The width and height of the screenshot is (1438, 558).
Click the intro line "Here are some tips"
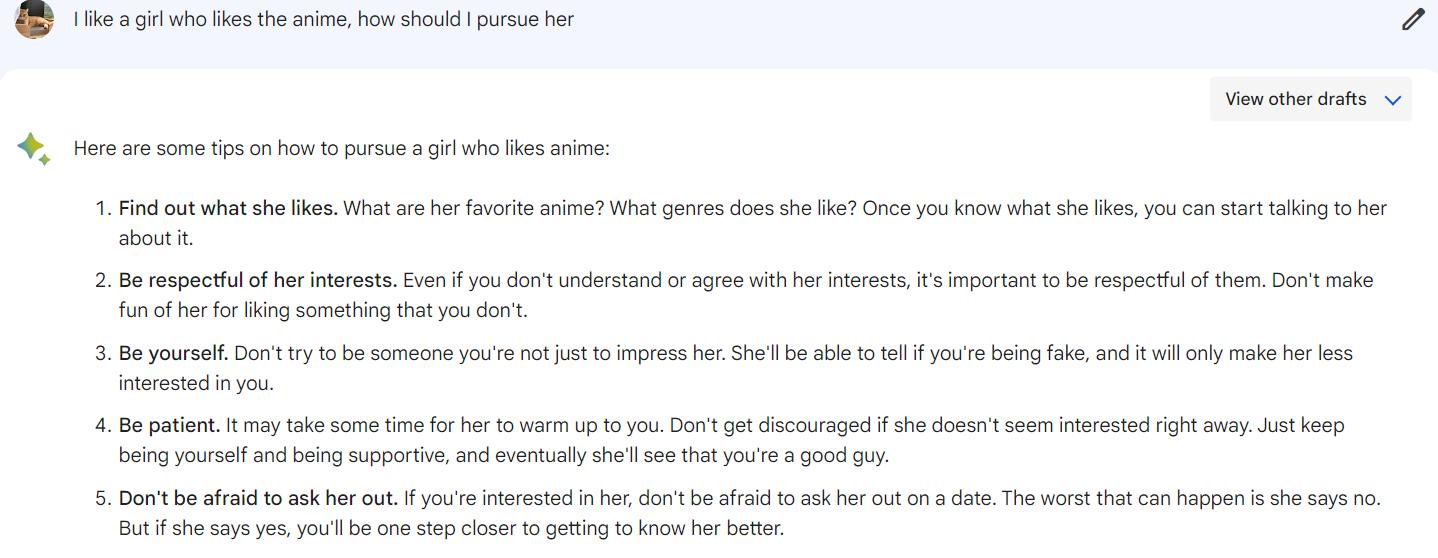coord(341,148)
